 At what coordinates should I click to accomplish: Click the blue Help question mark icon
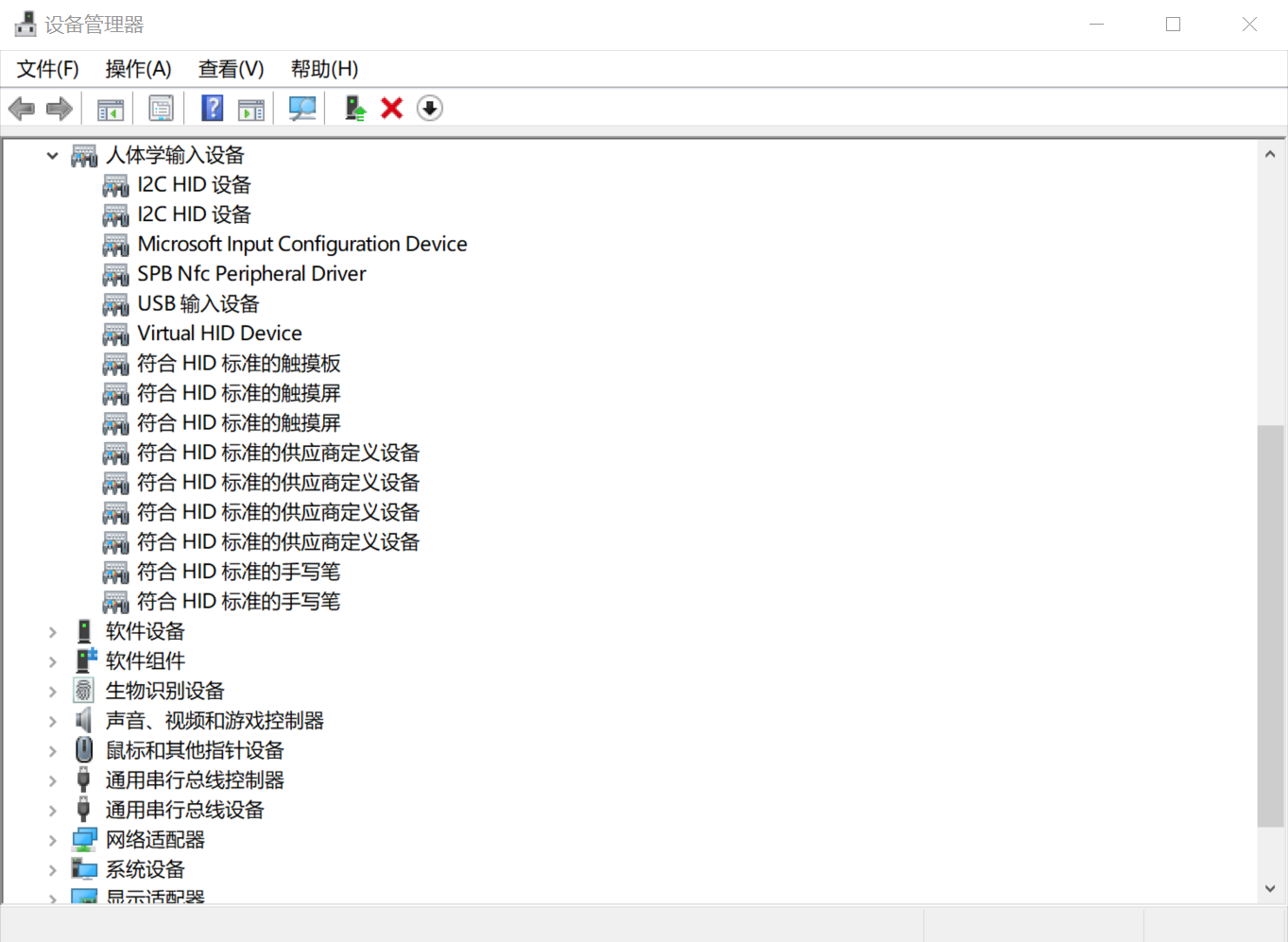(x=213, y=109)
